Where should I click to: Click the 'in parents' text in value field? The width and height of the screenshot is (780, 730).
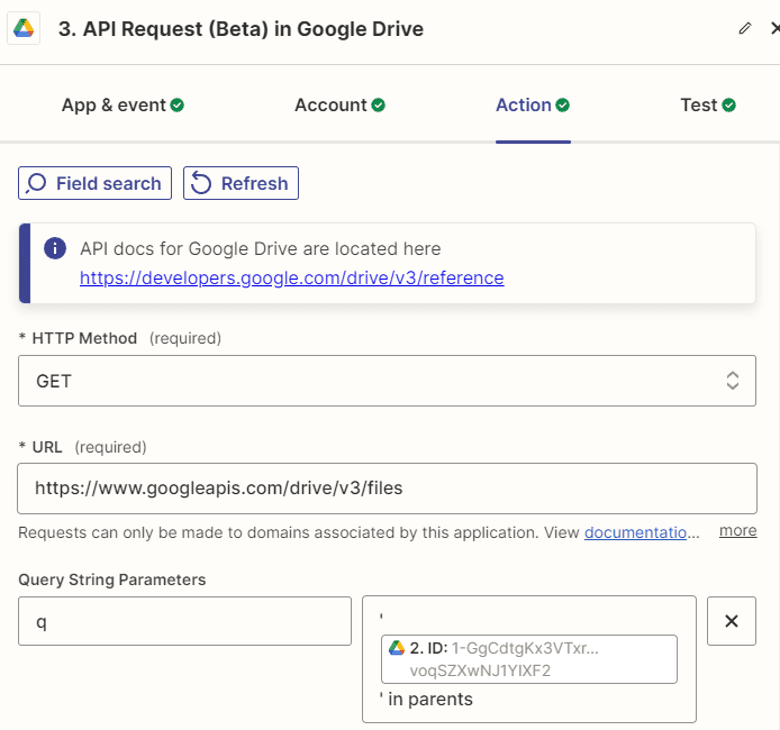pyautogui.click(x=430, y=699)
